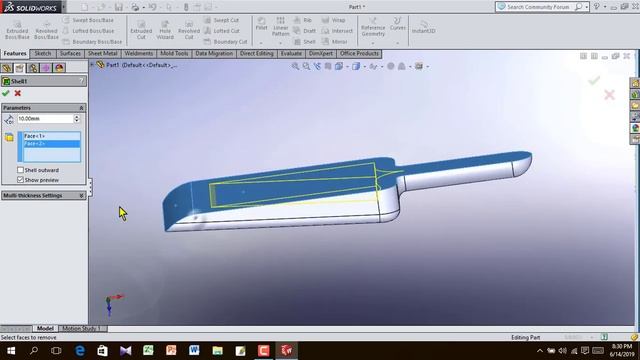Open the Reference Geometry dropdown
Screen dimensions: 640x360
(373, 42)
